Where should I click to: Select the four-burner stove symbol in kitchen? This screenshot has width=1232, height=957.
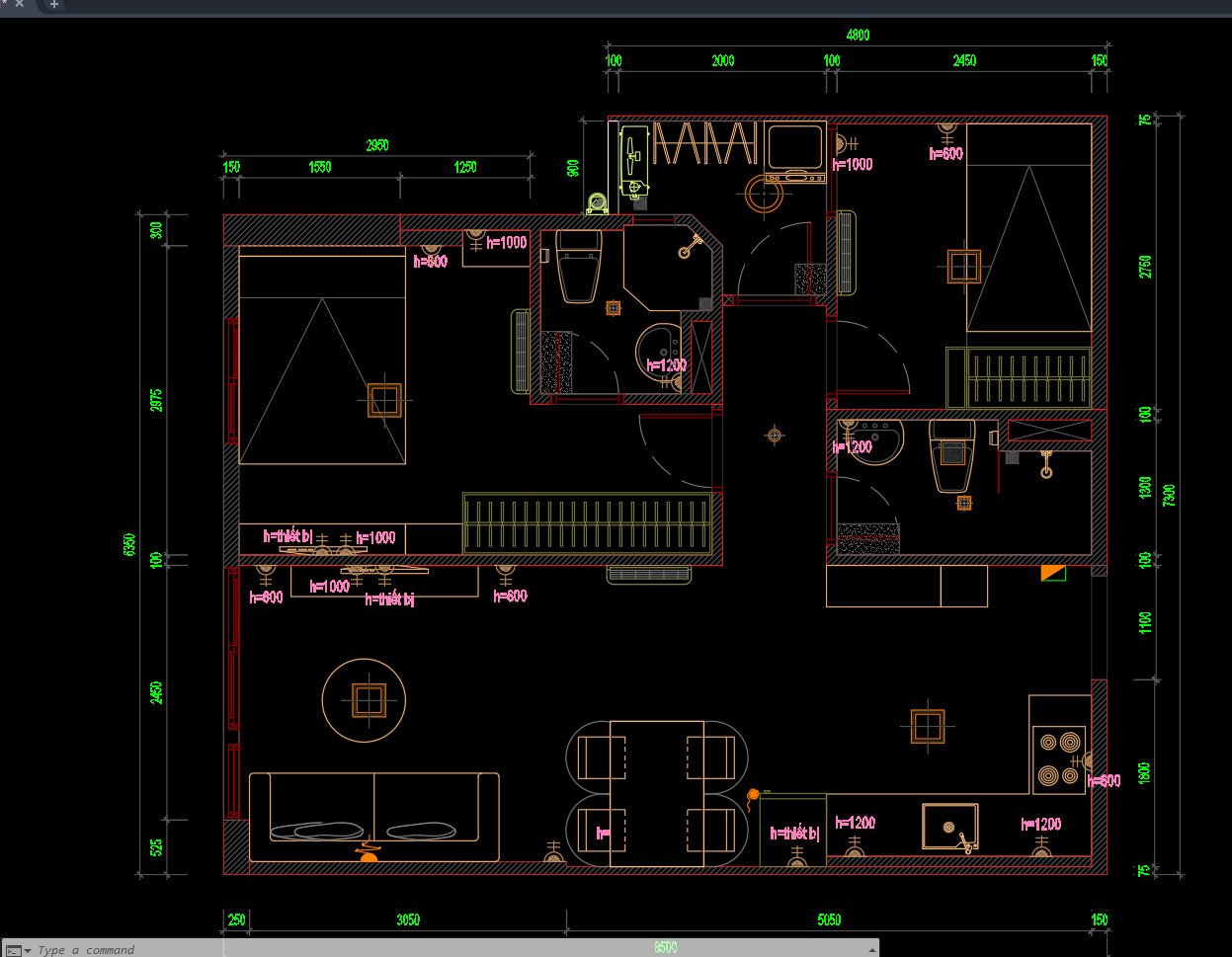point(1058,759)
